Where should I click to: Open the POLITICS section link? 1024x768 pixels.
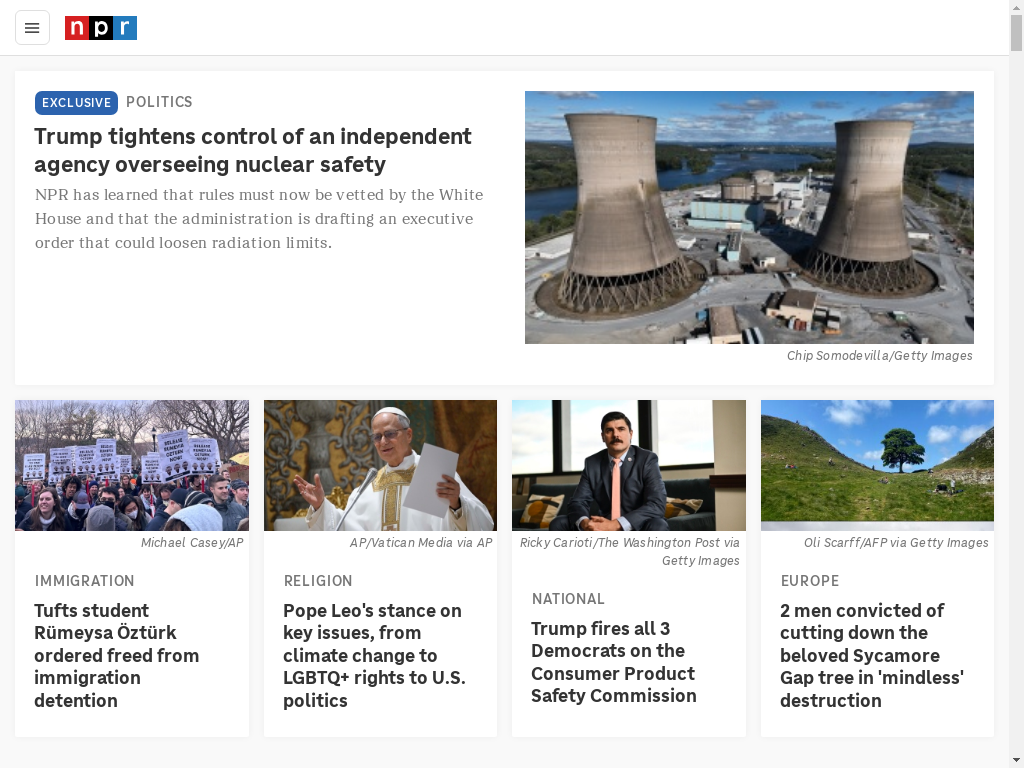pos(159,102)
